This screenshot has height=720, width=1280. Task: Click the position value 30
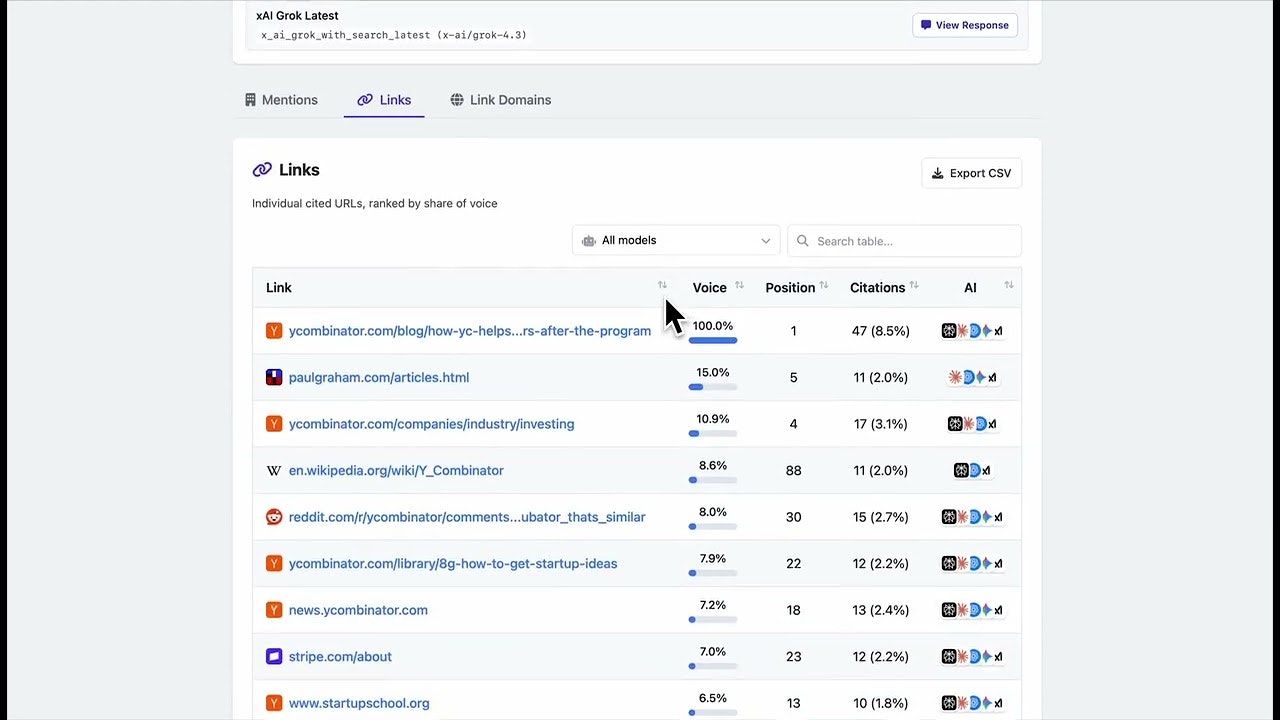tap(794, 517)
